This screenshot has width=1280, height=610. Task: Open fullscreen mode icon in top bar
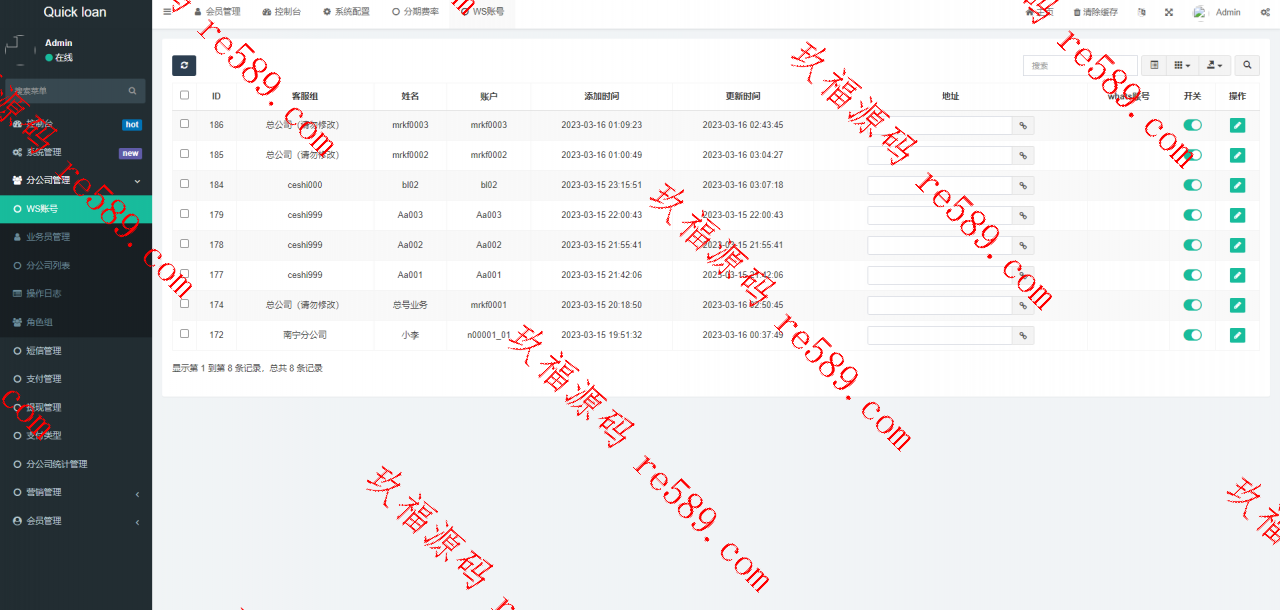pyautogui.click(x=1169, y=12)
